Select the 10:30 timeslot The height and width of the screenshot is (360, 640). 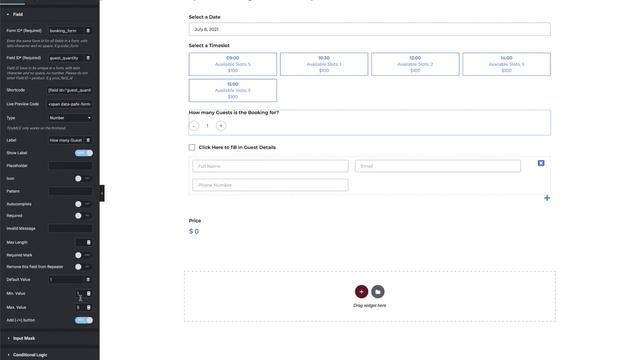pyautogui.click(x=324, y=64)
